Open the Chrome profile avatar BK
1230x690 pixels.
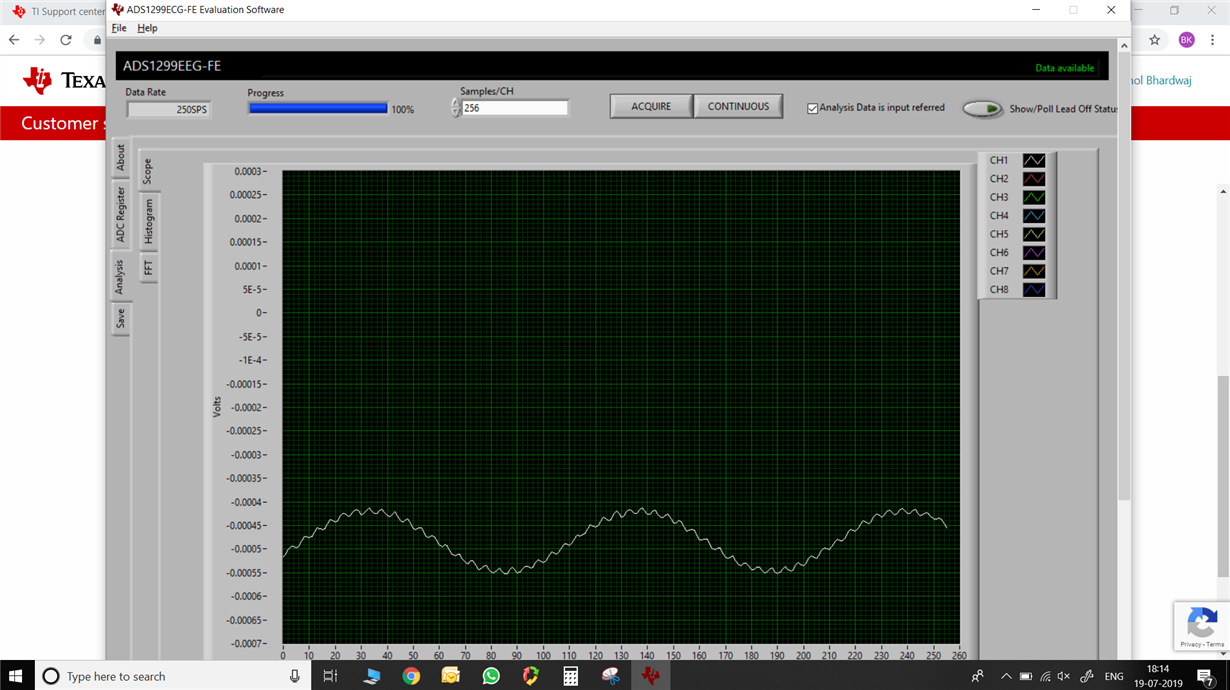tap(1186, 40)
